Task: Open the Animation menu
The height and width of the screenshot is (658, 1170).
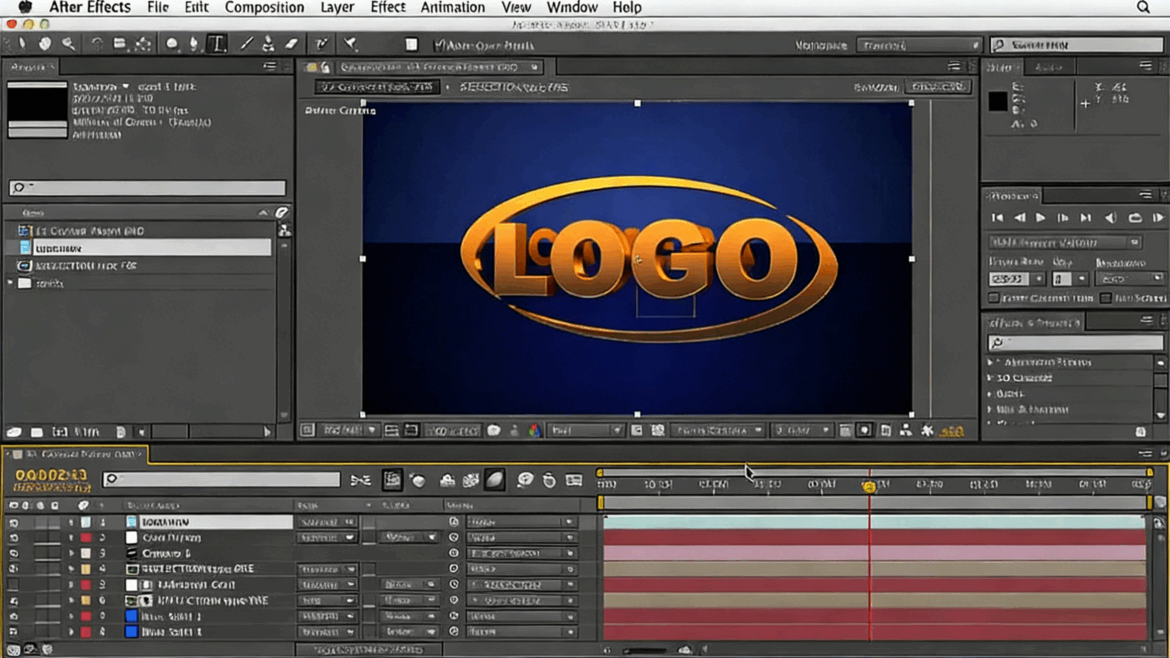Action: (x=452, y=8)
